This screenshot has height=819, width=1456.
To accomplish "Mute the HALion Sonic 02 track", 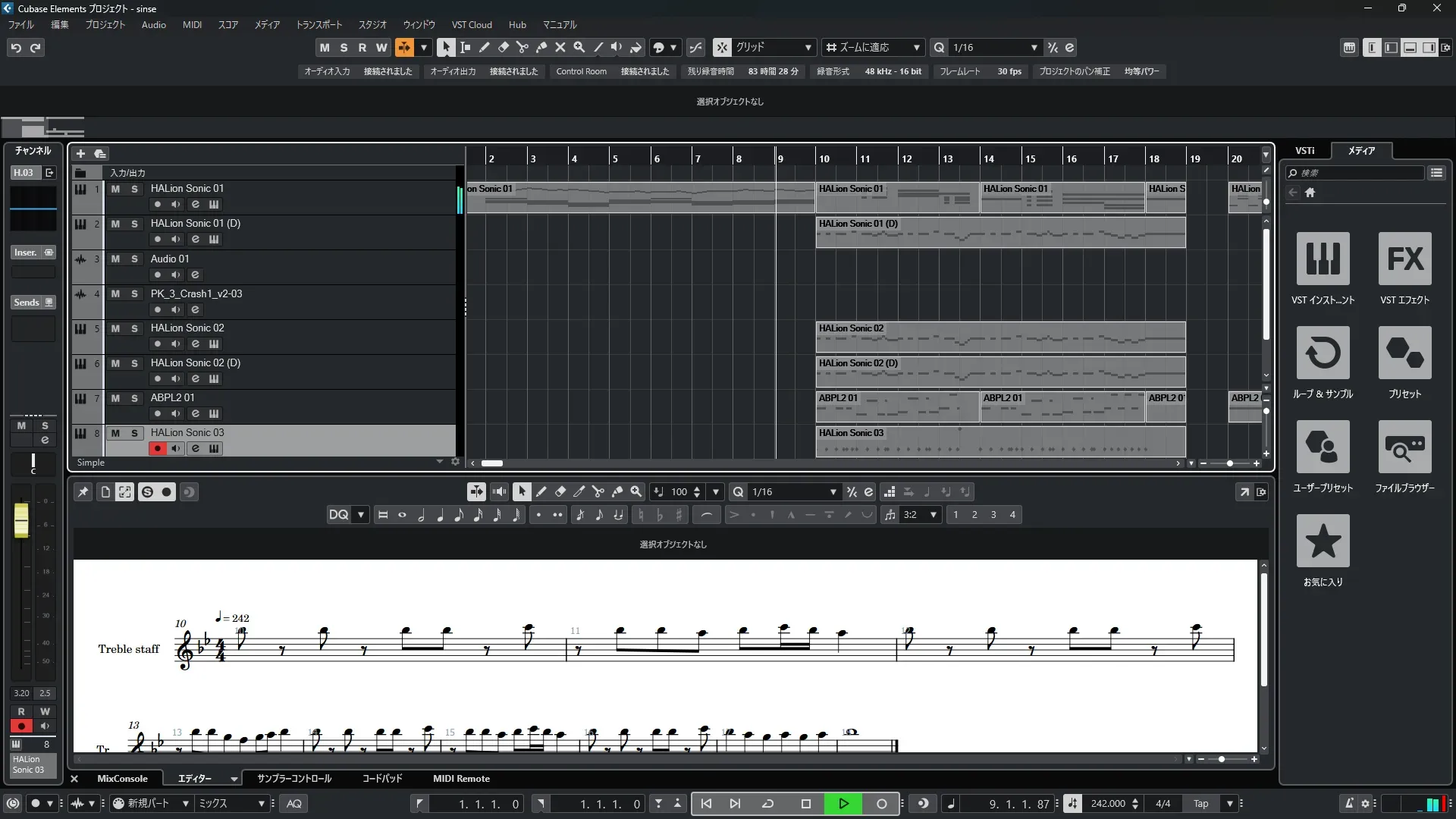I will click(x=115, y=328).
